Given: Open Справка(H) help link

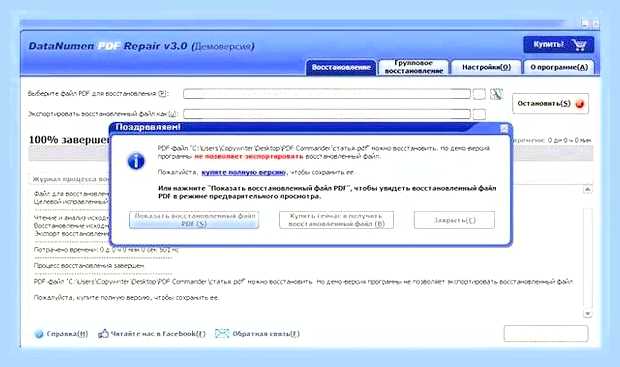Looking at the screenshot, I should (67, 334).
